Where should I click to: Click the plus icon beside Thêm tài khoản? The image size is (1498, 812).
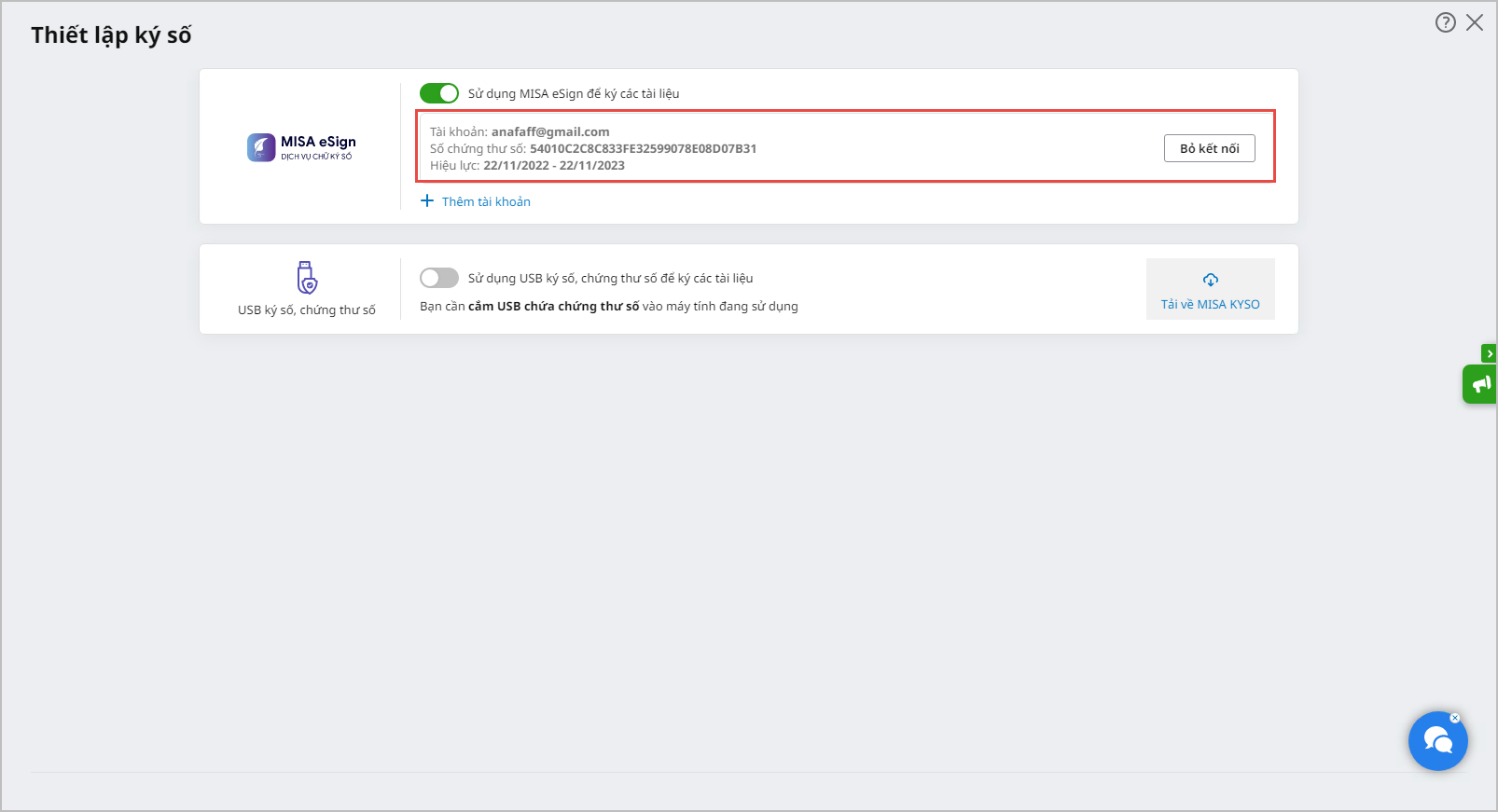tap(427, 200)
